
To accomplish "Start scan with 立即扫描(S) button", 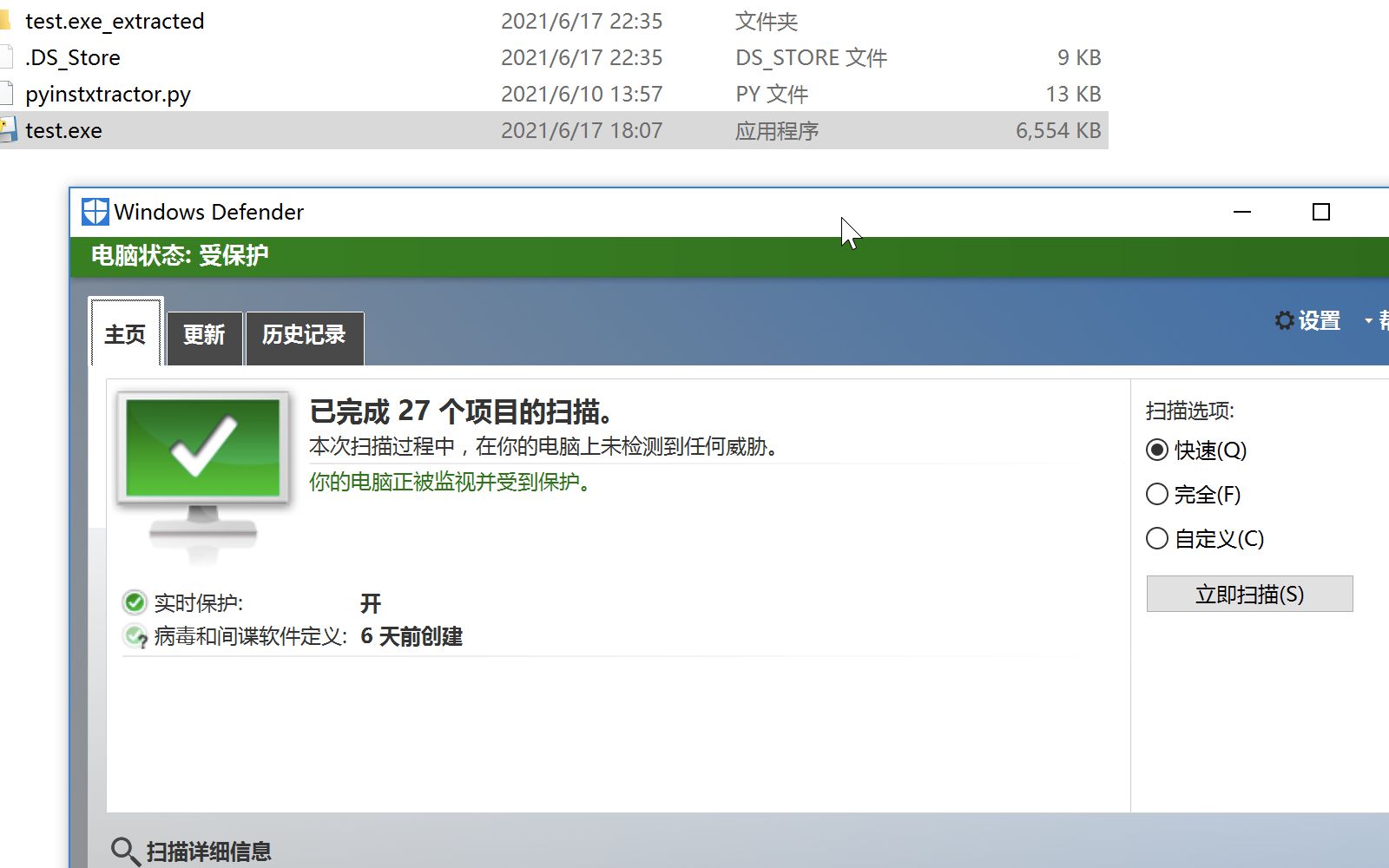I will (x=1249, y=594).
